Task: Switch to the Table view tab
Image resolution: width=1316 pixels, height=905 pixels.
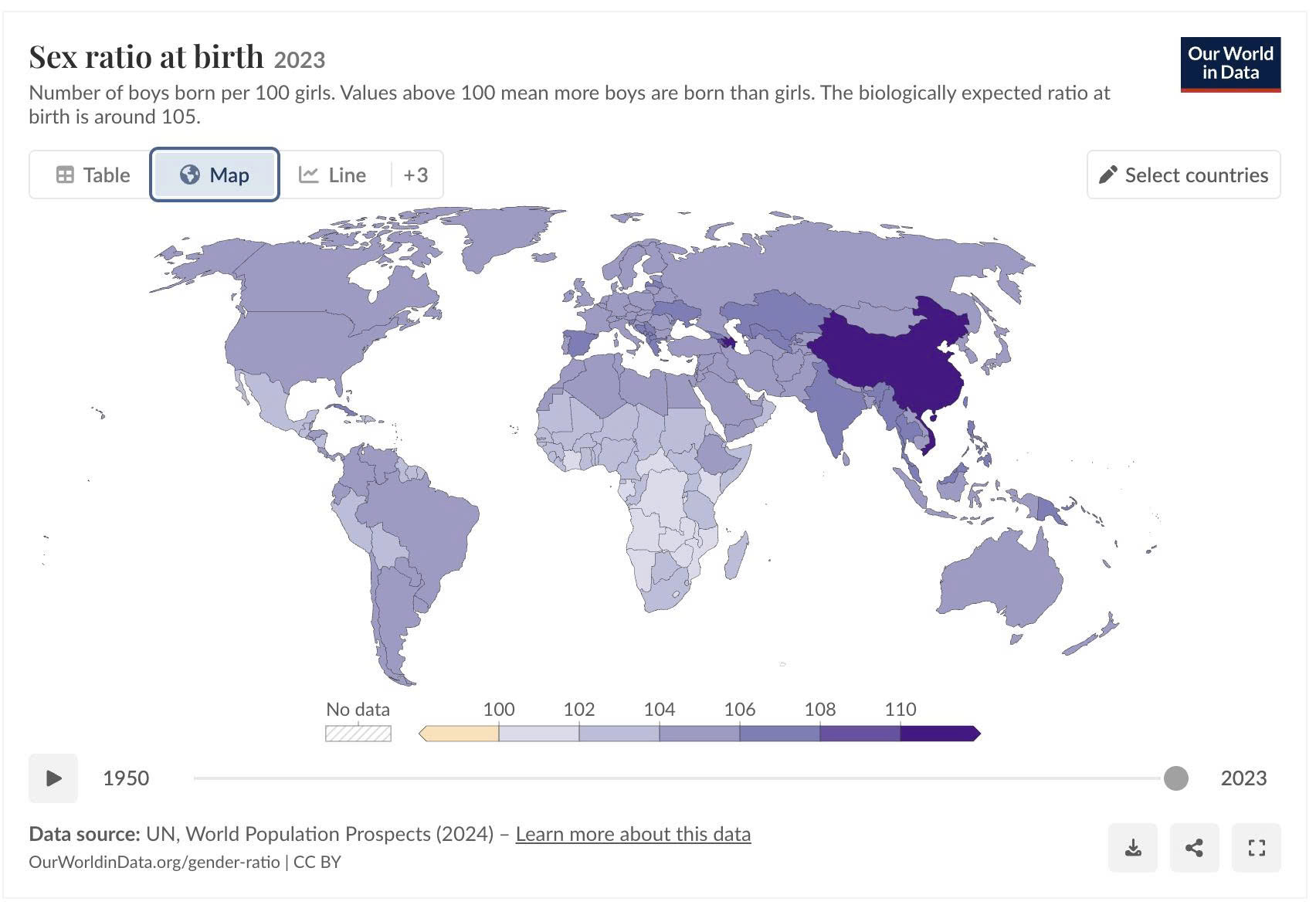Action: click(x=93, y=175)
